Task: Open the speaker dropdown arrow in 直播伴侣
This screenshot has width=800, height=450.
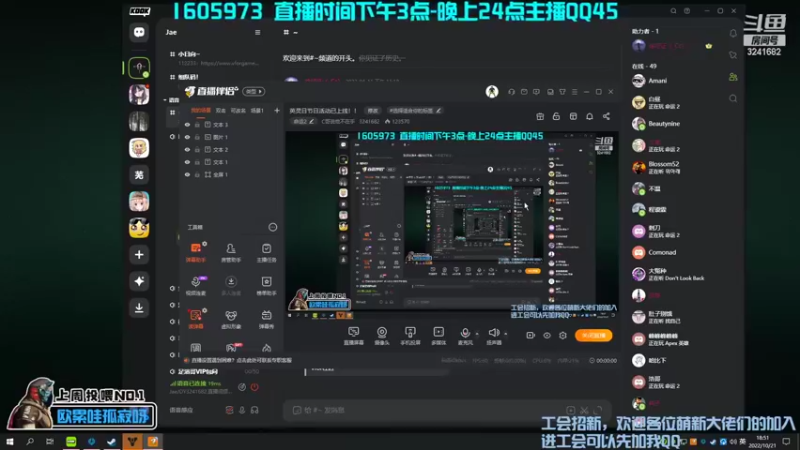Action: 506,334
